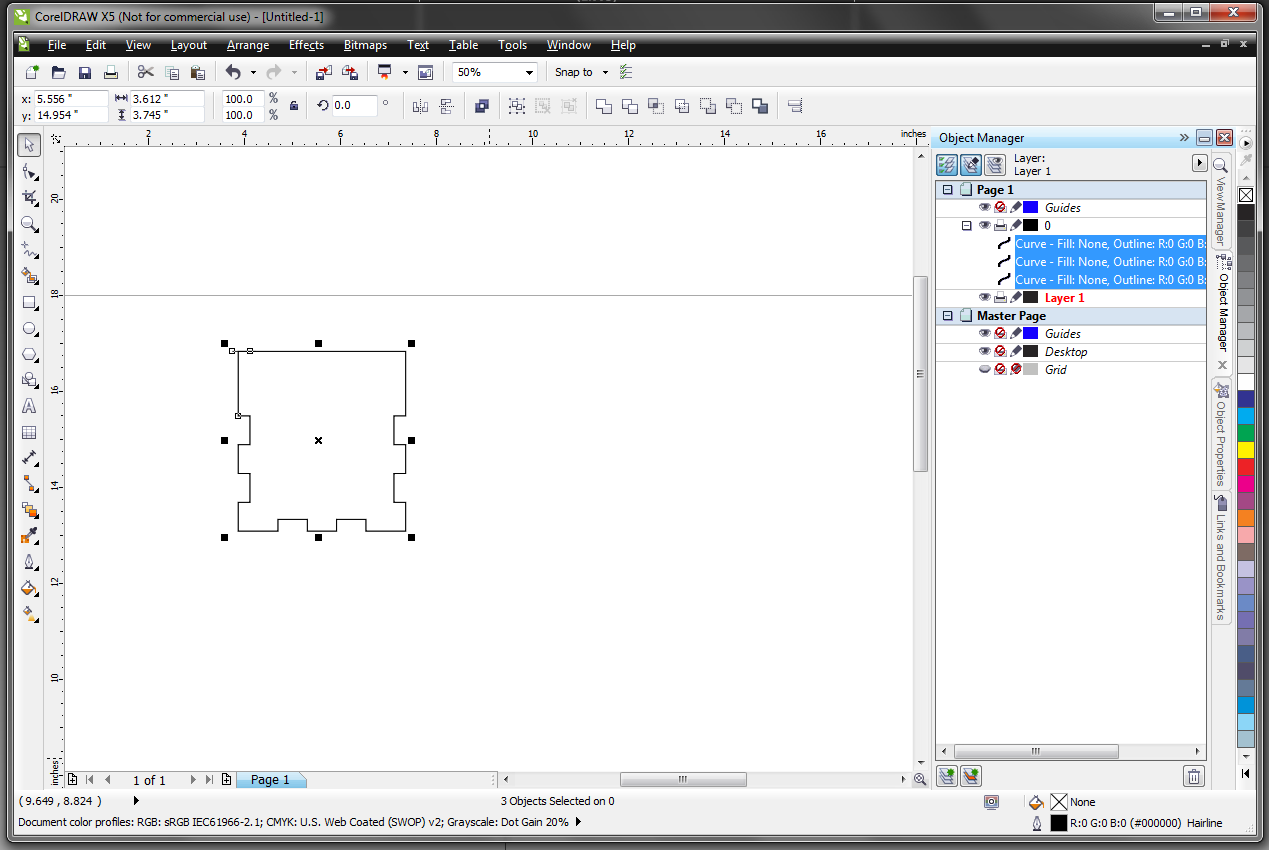Select the Pick tool

point(29,145)
